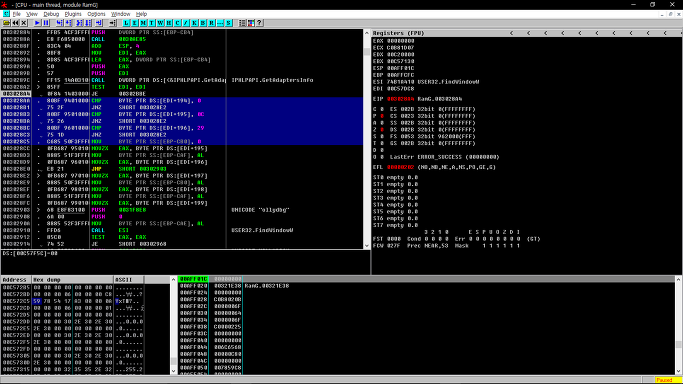Open the Plugins menu

point(73,14)
